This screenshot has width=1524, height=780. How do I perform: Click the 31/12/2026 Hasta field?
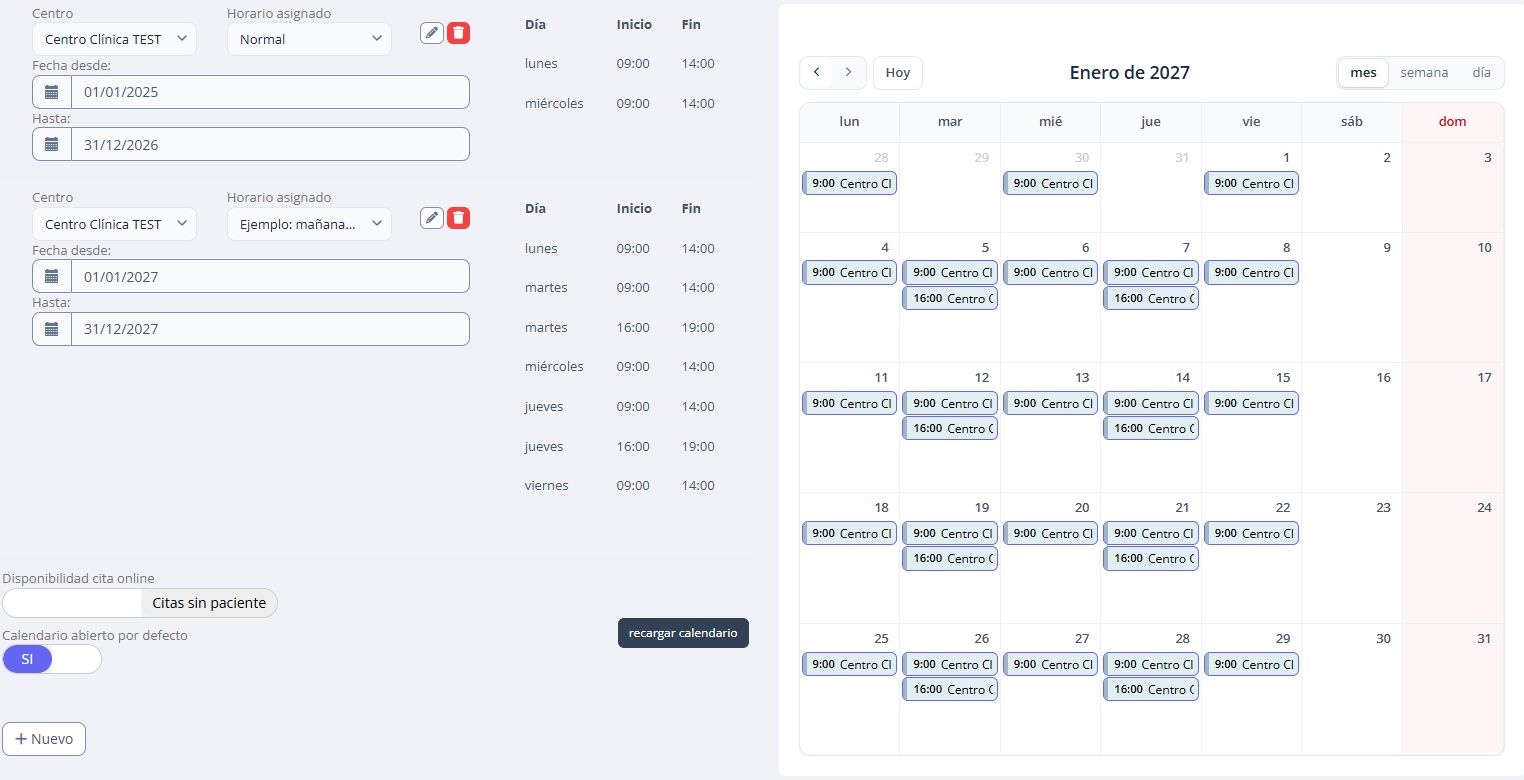270,144
